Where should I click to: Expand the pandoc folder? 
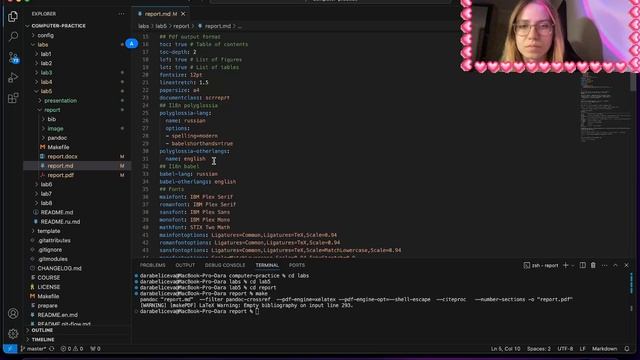tap(57, 138)
